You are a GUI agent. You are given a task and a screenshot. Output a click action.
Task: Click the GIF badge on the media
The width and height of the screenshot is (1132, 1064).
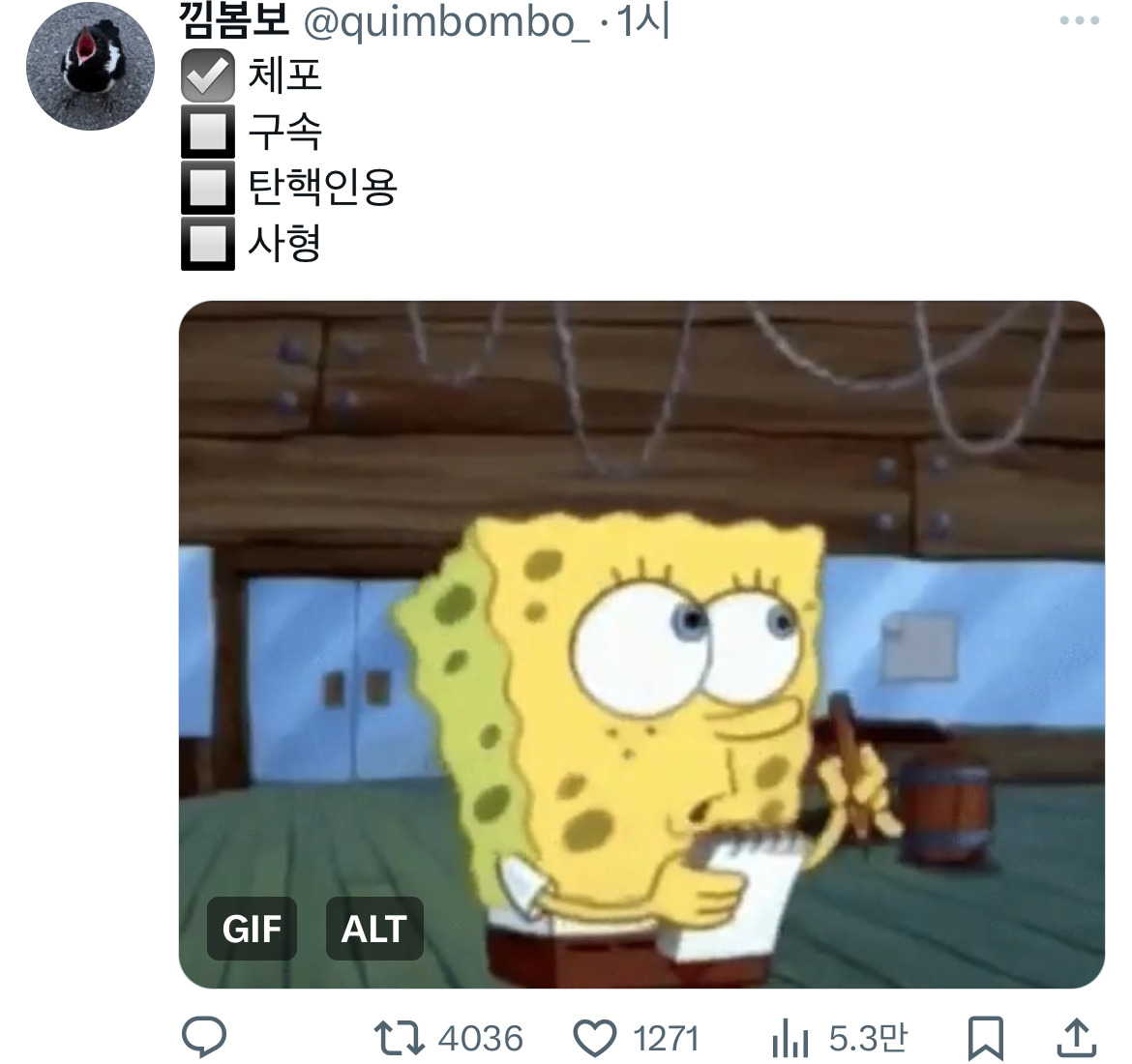[252, 929]
